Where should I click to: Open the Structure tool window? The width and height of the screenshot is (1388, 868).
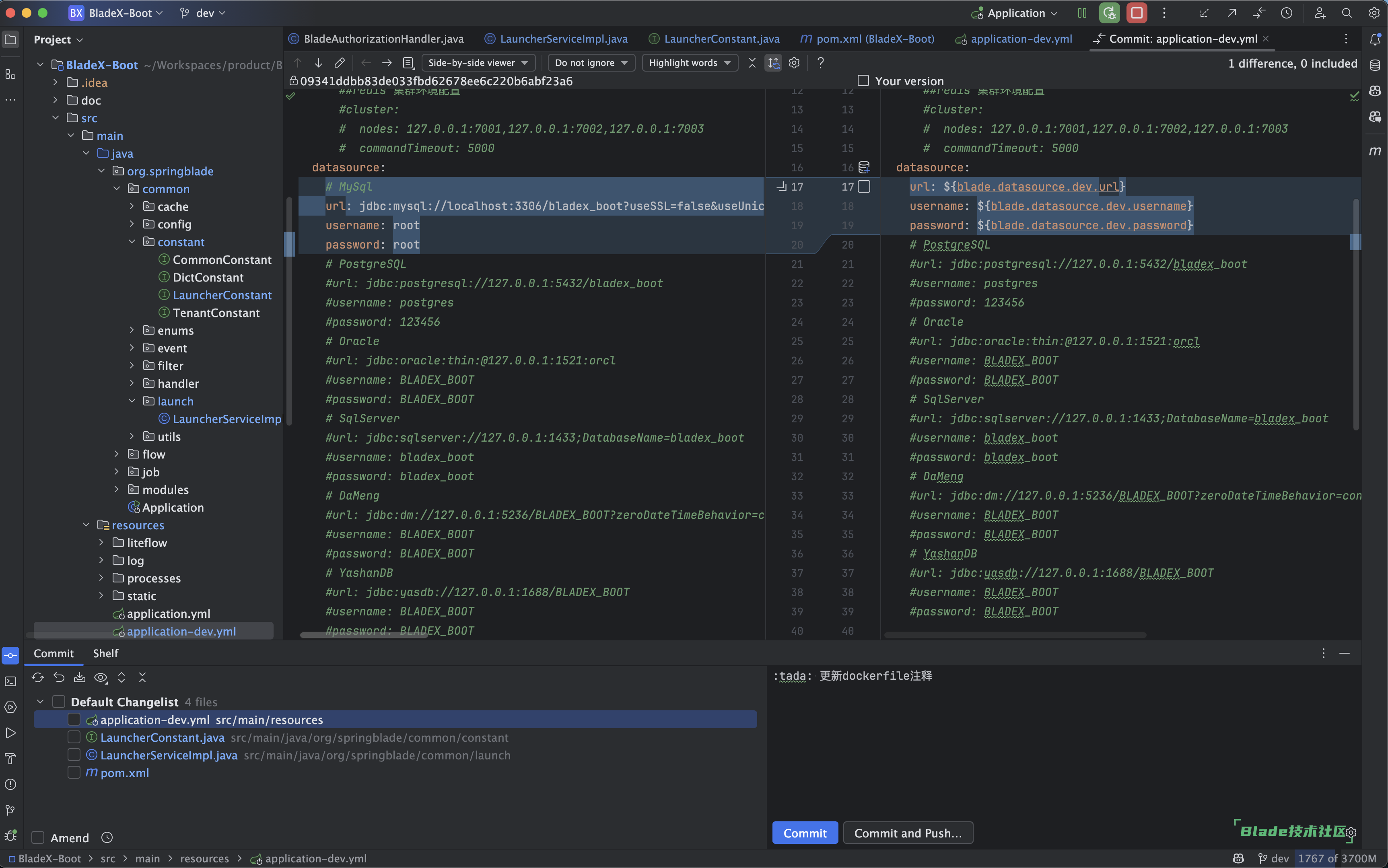point(10,74)
